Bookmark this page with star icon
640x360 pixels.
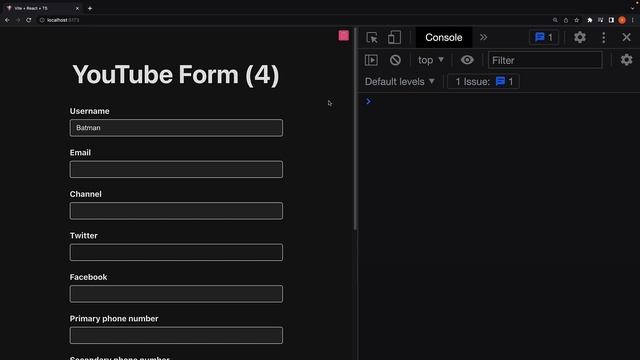[576, 20]
